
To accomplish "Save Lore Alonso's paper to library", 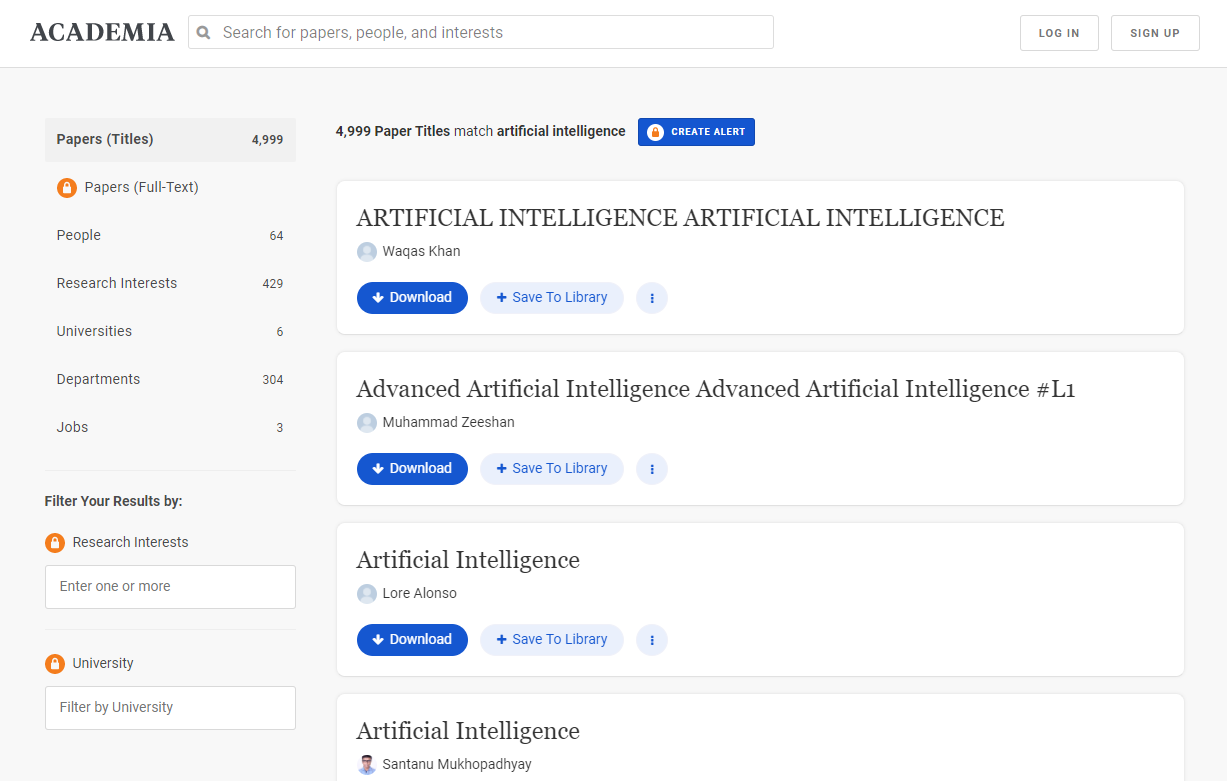I will [552, 640].
